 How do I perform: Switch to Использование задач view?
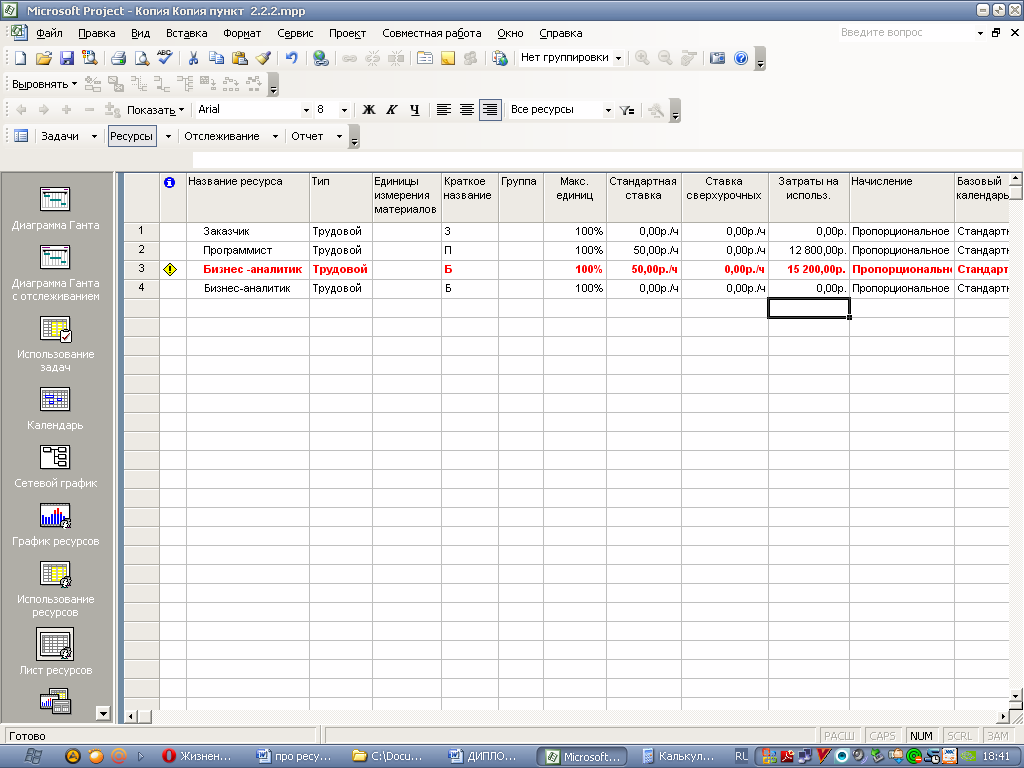coord(56,344)
